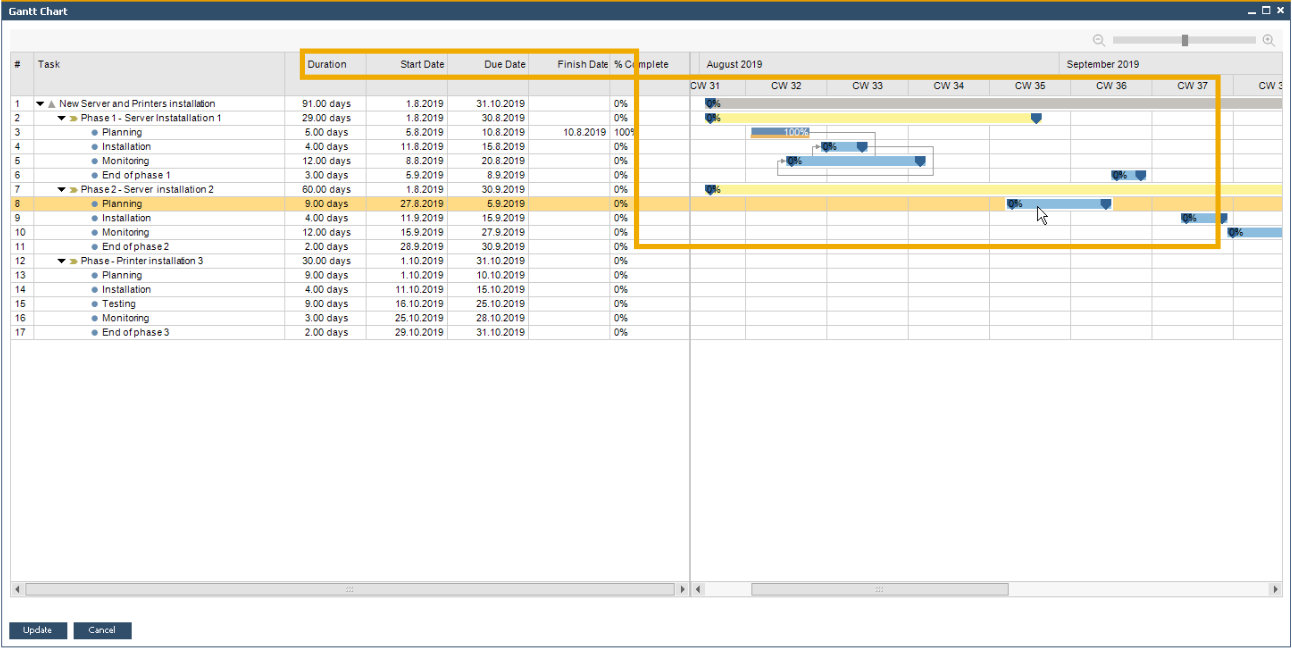This screenshot has height=648, width=1292.
Task: Click the zoom out magnifier icon
Action: pyautogui.click(x=1099, y=40)
